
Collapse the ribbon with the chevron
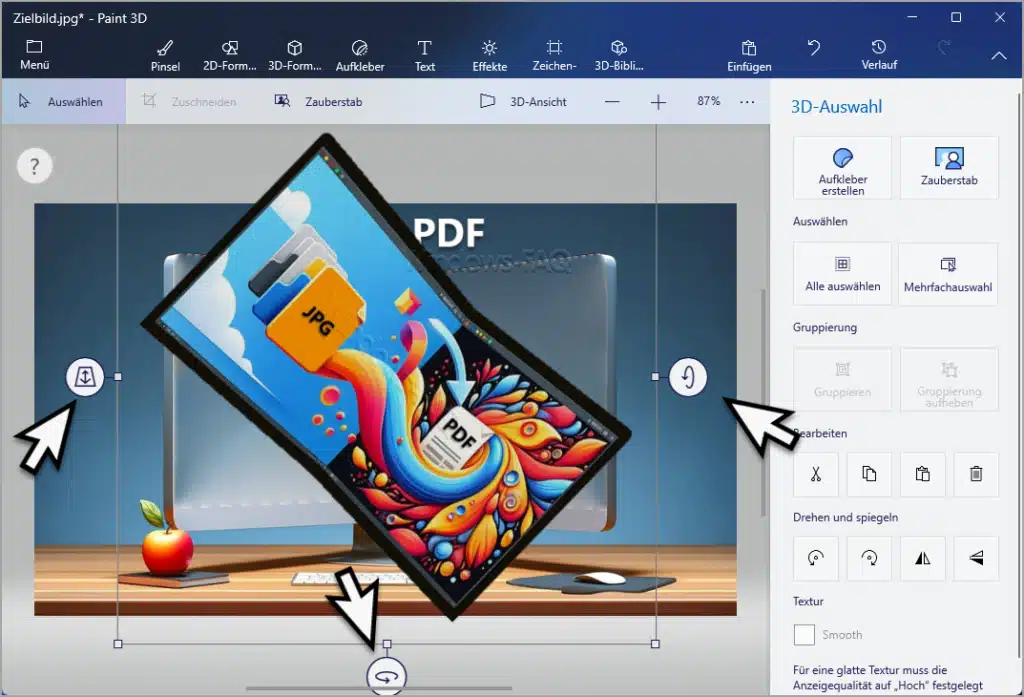[x=999, y=56]
